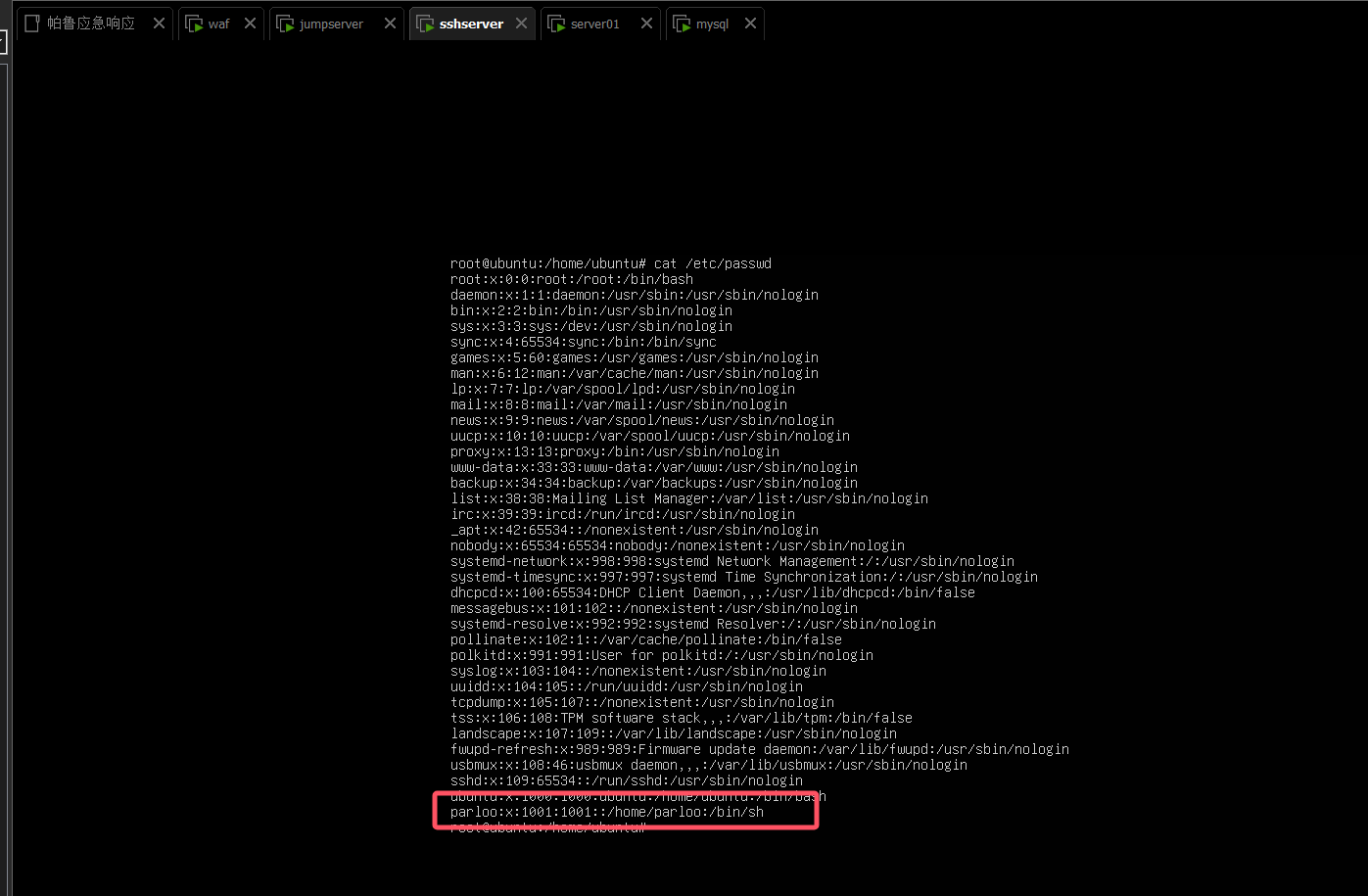
Task: Open the server01 tab
Action: (594, 24)
